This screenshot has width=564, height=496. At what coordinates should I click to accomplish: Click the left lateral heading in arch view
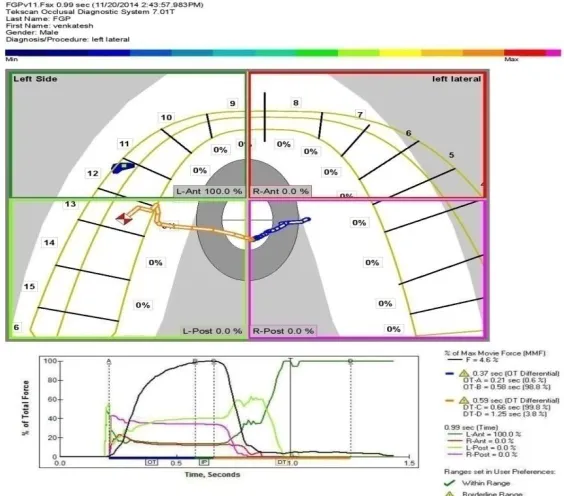click(x=456, y=79)
